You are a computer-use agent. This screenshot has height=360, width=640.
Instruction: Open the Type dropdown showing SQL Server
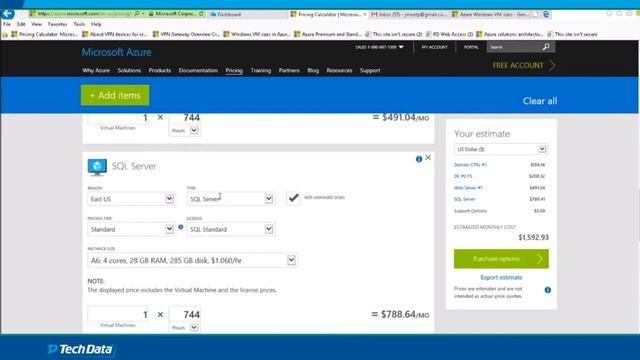coord(231,199)
